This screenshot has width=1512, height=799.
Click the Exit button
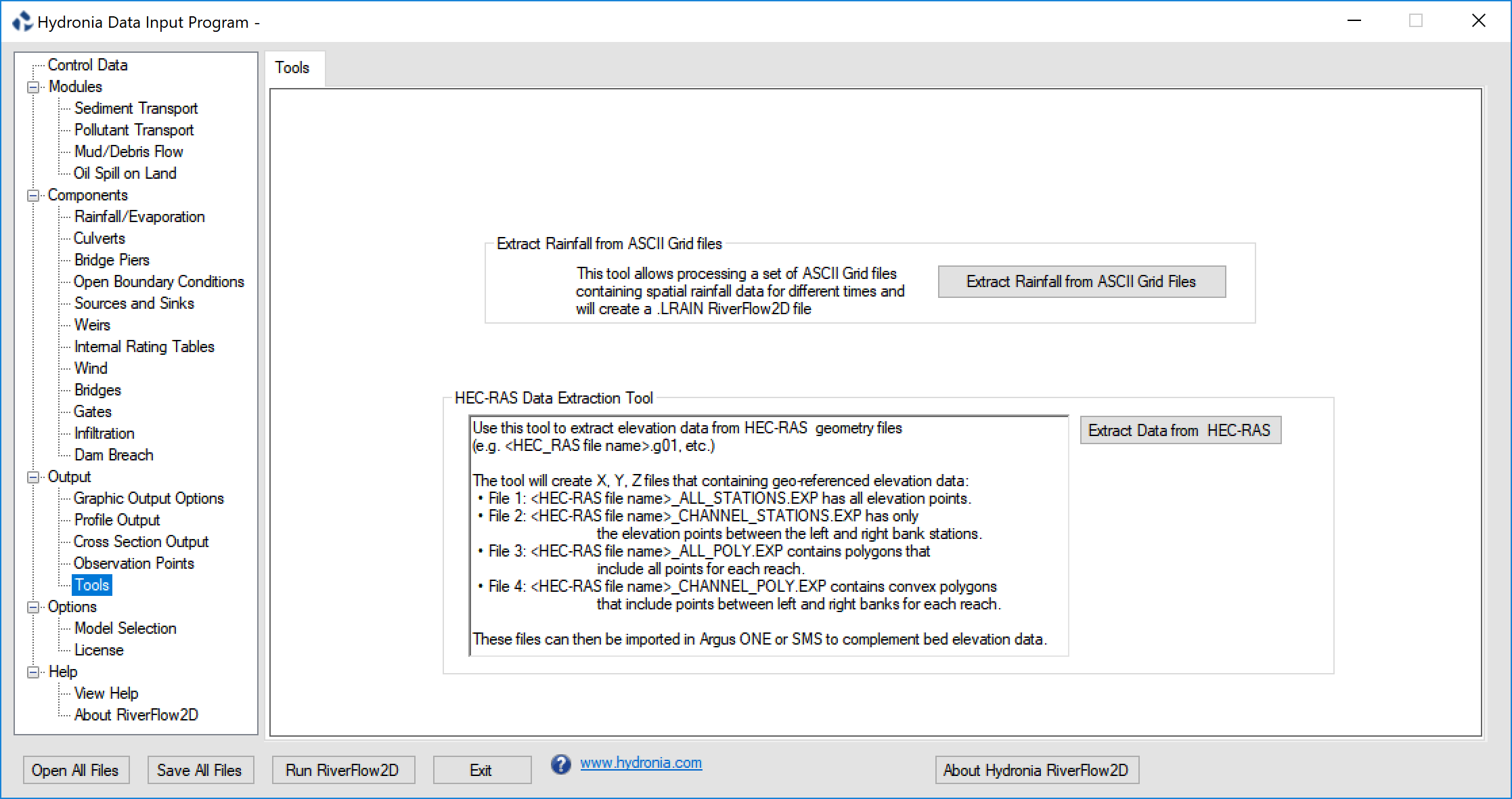[x=482, y=771]
